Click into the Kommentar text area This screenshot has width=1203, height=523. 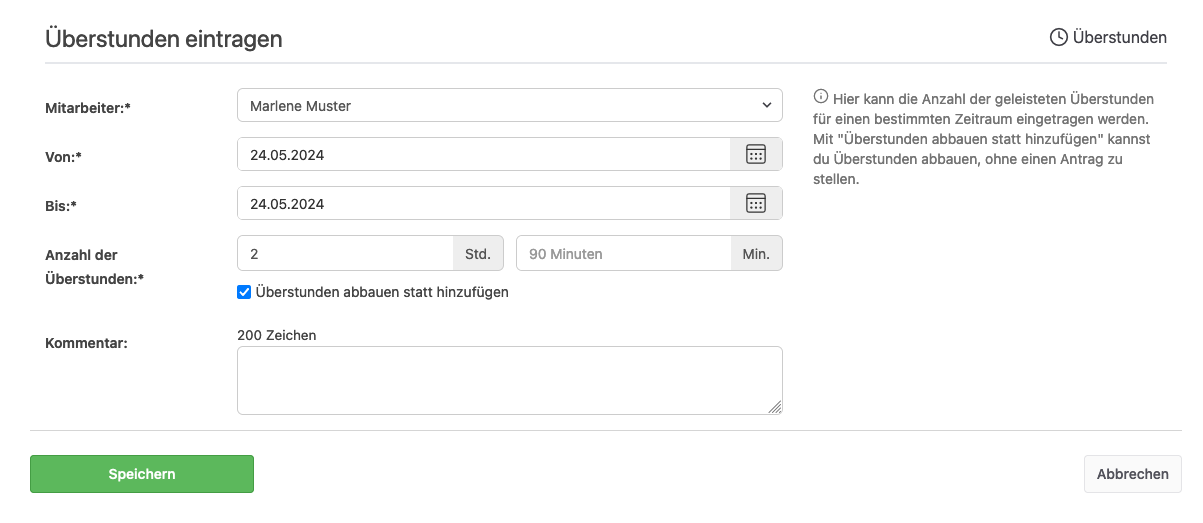510,380
